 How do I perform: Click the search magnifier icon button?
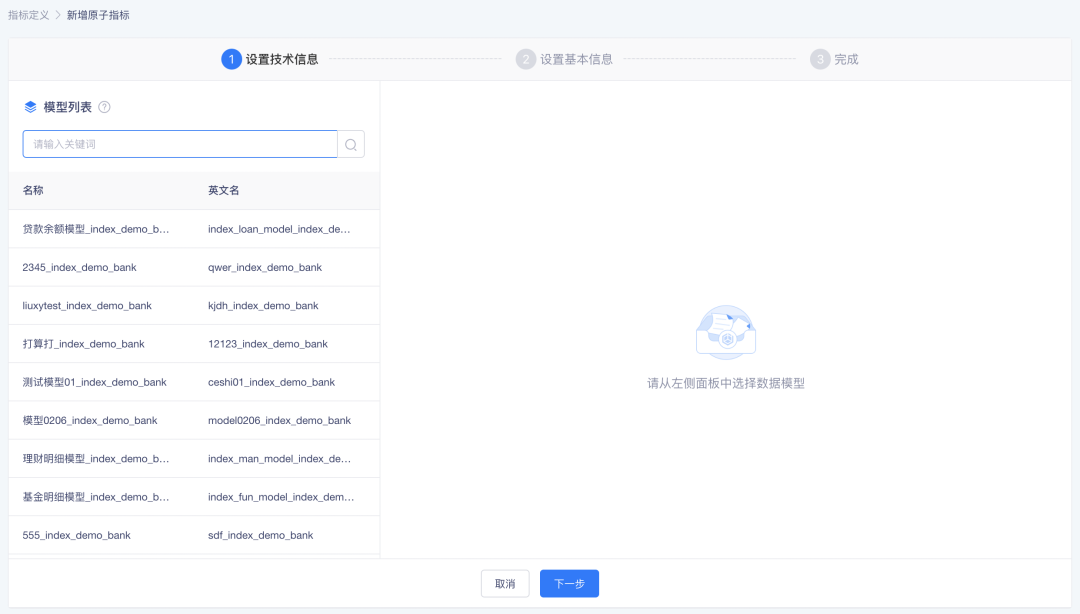pyautogui.click(x=351, y=144)
